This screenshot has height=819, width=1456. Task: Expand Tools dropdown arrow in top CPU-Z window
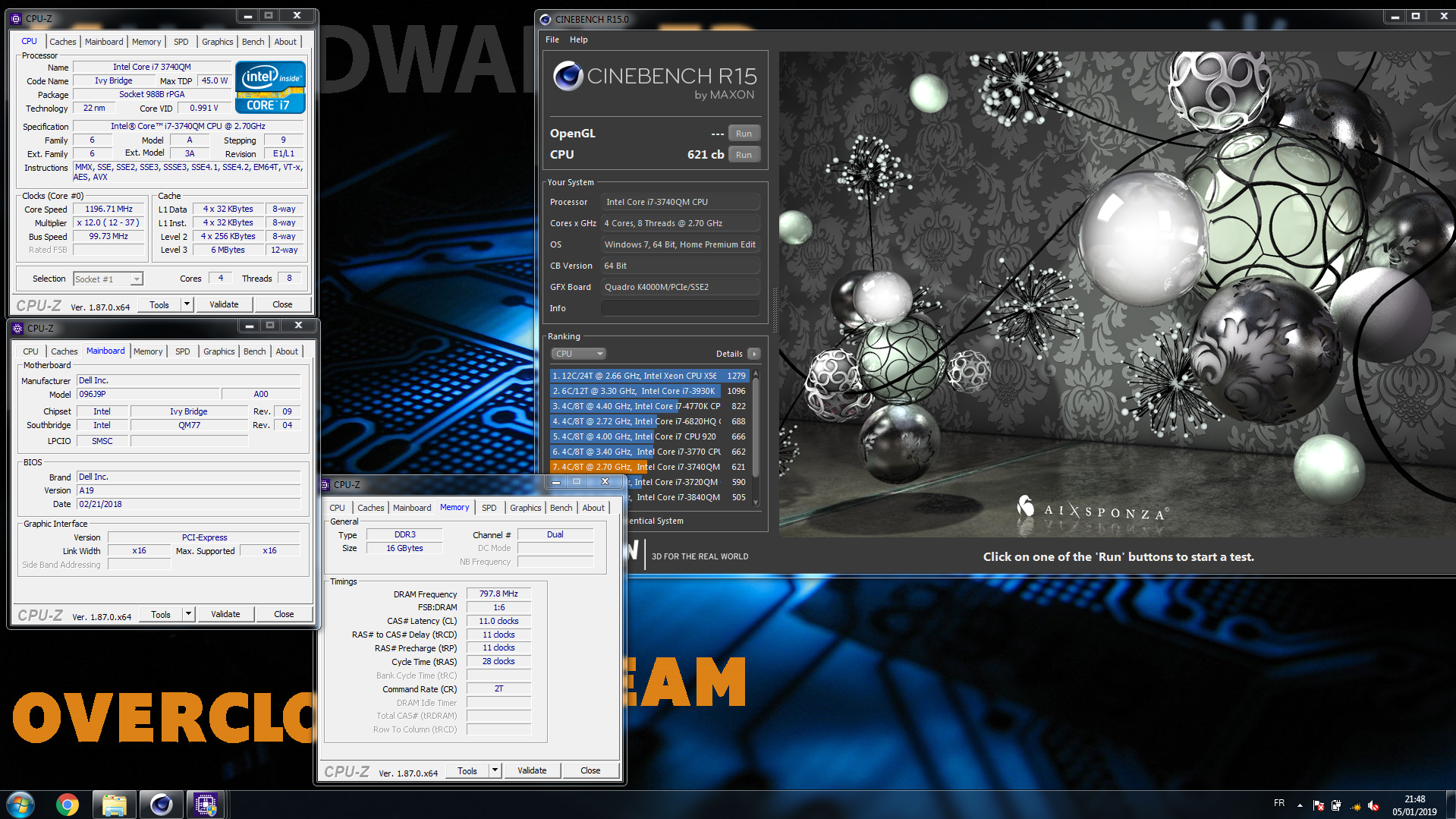point(187,304)
